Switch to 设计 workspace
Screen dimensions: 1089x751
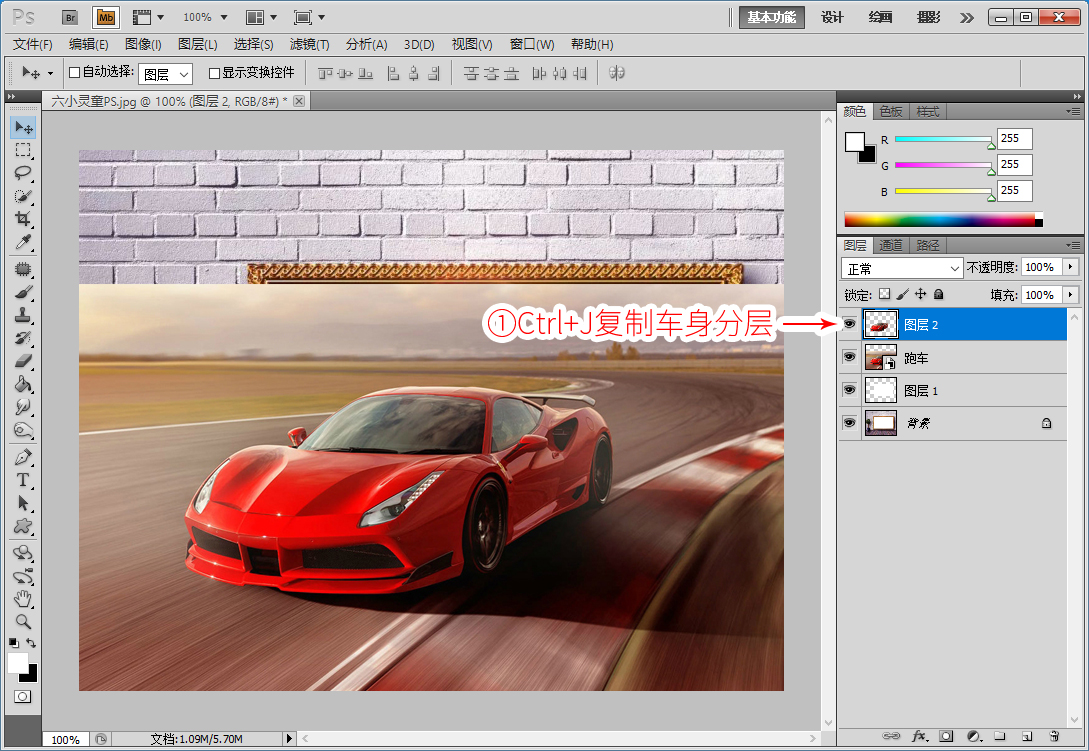[x=832, y=17]
